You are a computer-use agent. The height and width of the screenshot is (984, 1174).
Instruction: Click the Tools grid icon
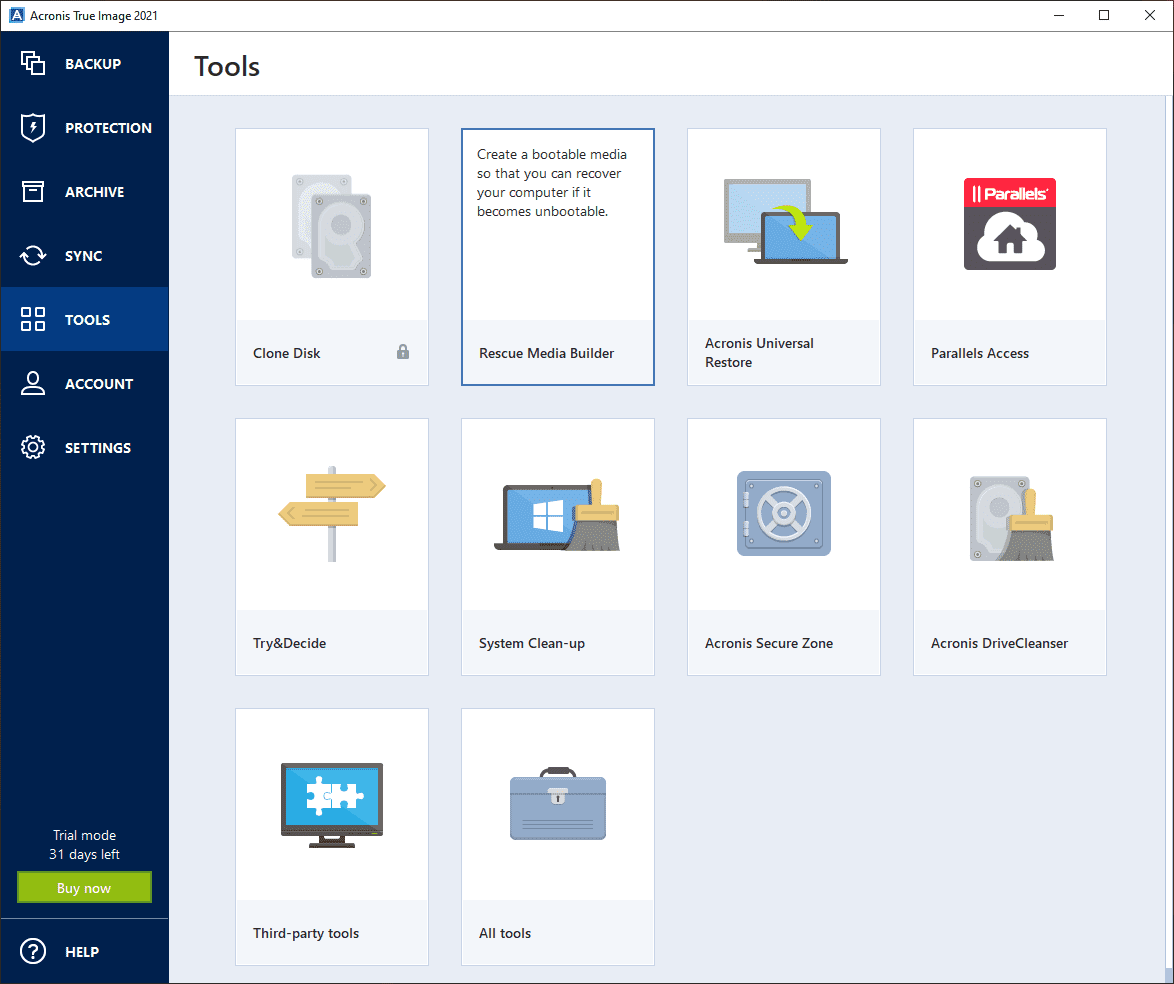[33, 319]
